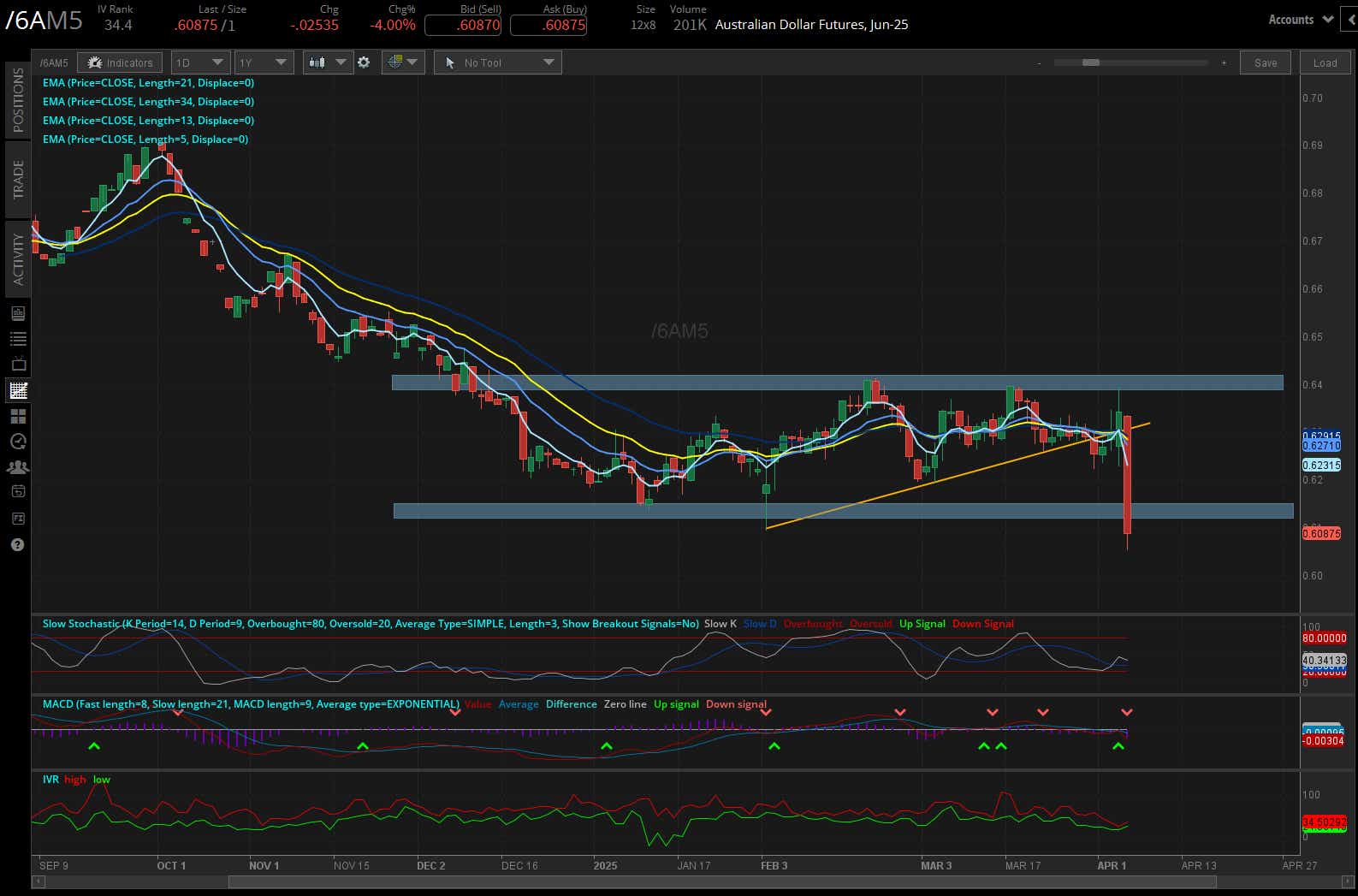1358x896 pixels.
Task: Open the TV media icon in sidebar
Action: pyautogui.click(x=18, y=365)
